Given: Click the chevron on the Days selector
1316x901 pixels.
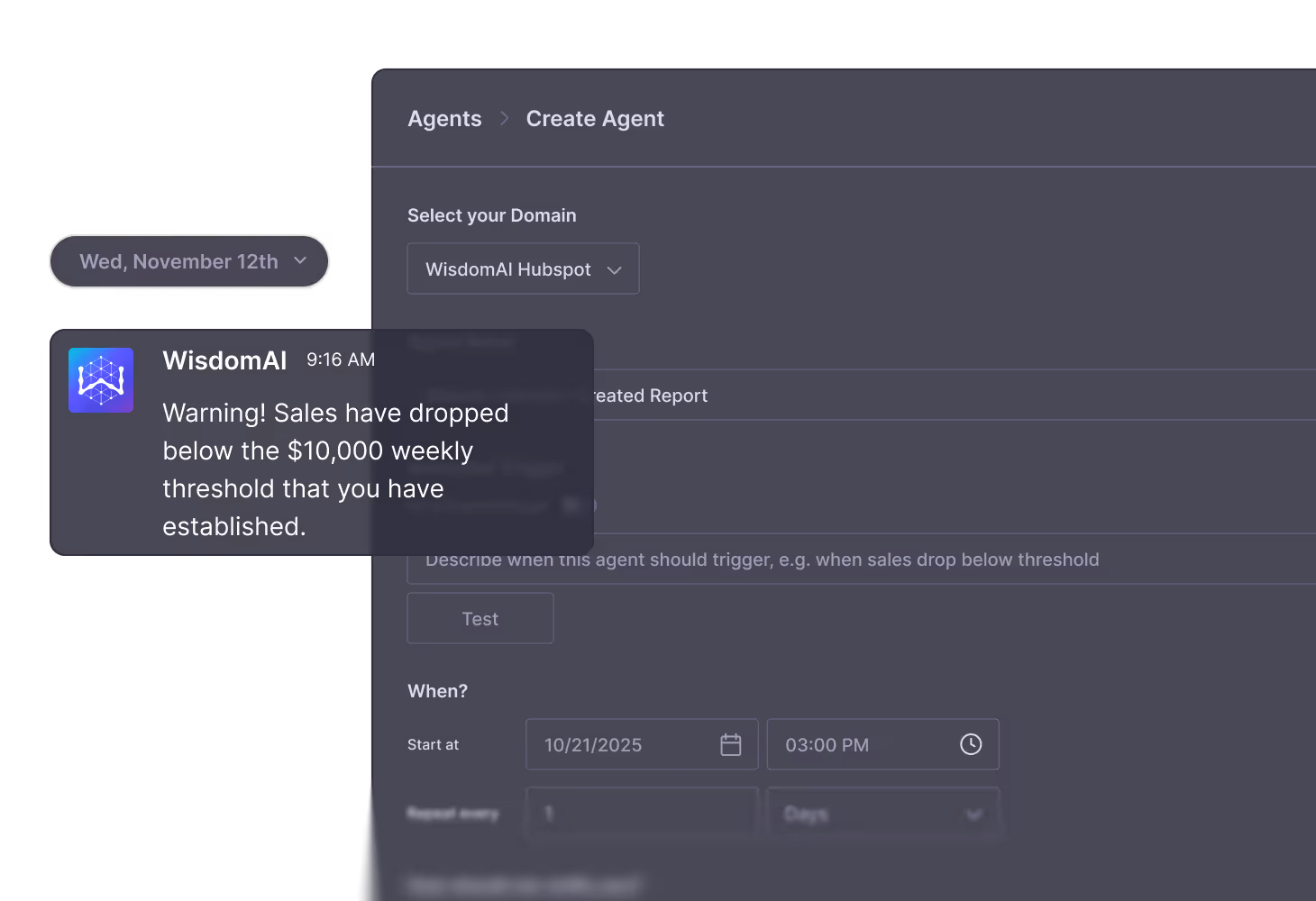Looking at the screenshot, I should click(973, 813).
